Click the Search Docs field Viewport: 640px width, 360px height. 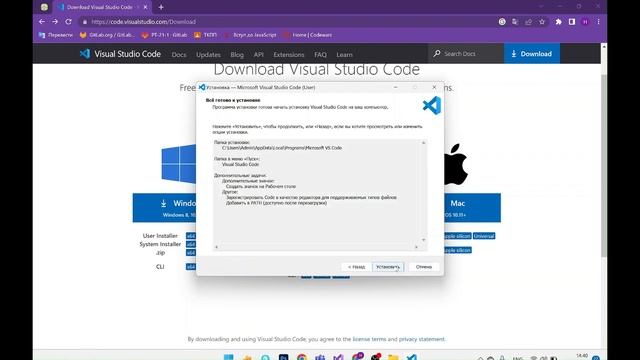click(x=466, y=53)
